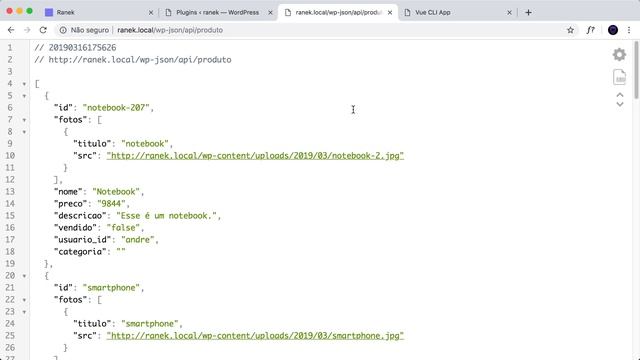Switch to the Plugins ‹ ranek — WordPress tab

(218, 13)
